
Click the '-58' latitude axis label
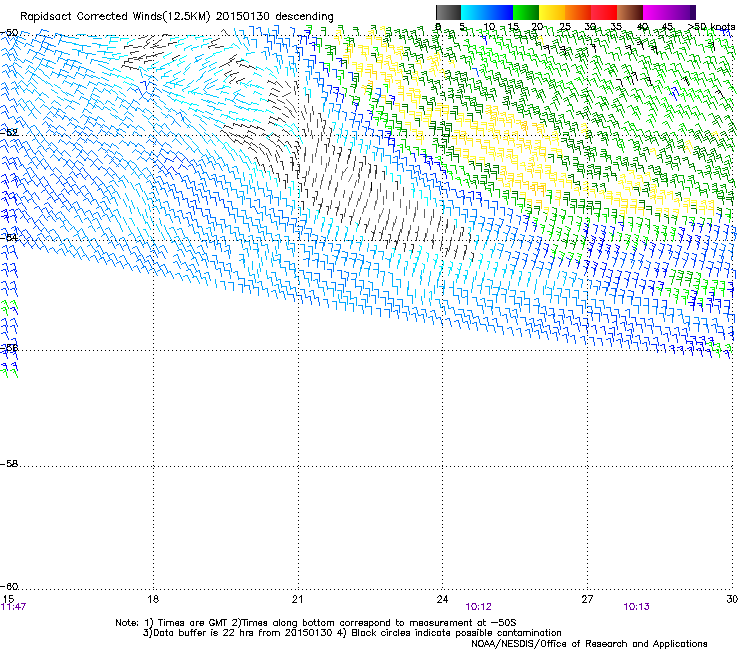(x=9, y=464)
